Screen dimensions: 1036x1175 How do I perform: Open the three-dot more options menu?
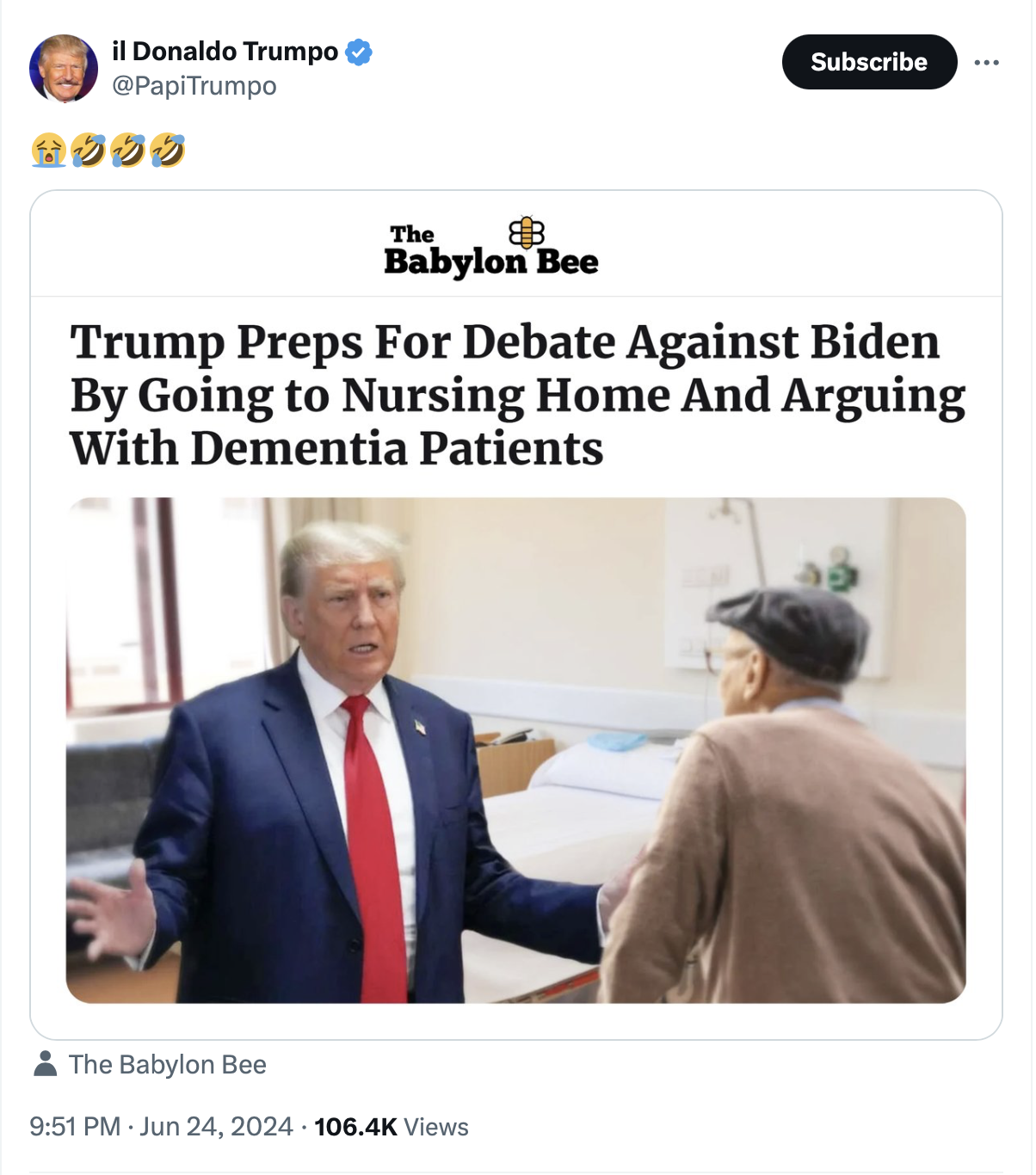986,62
